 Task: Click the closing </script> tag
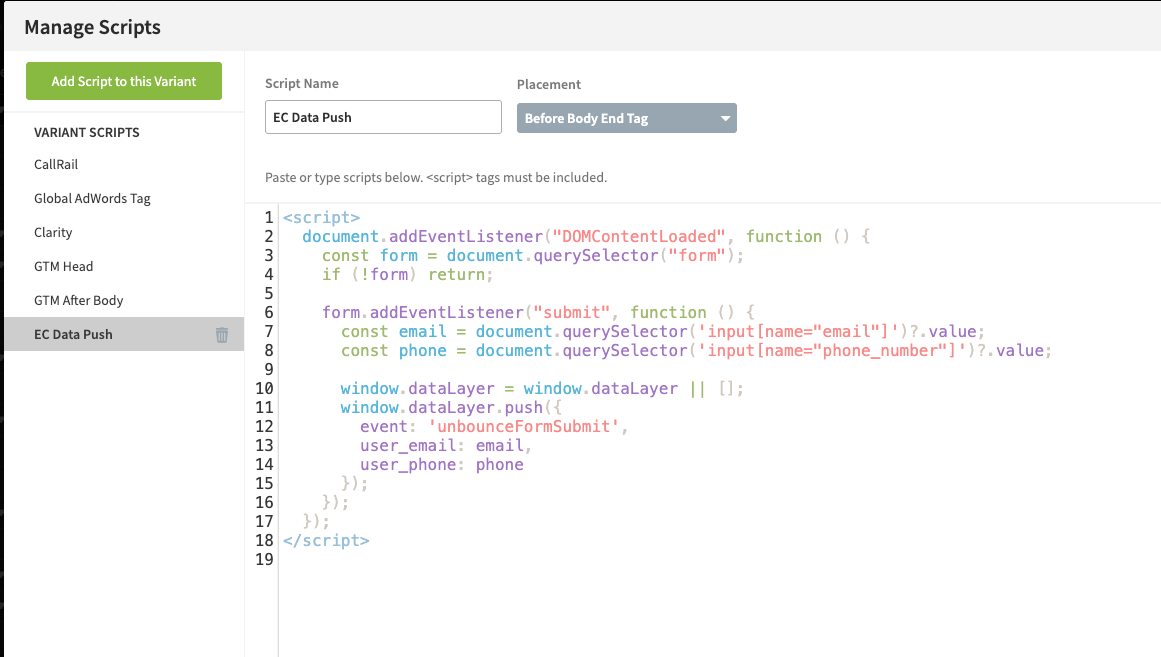coord(326,541)
